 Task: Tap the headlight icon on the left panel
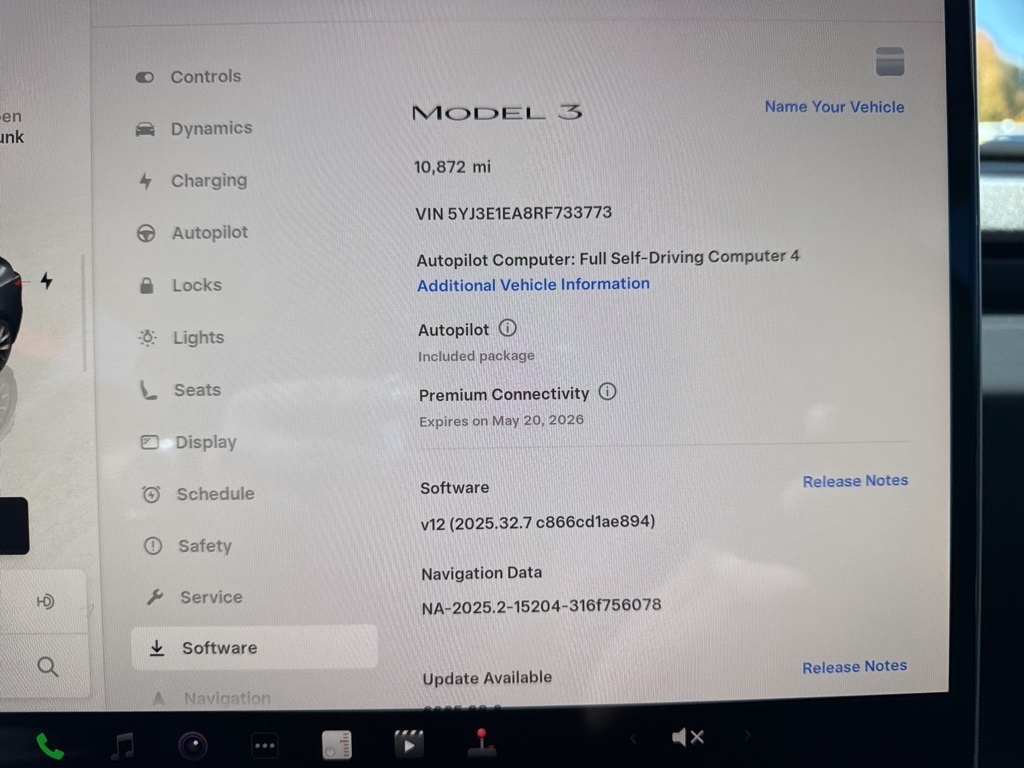[45, 601]
